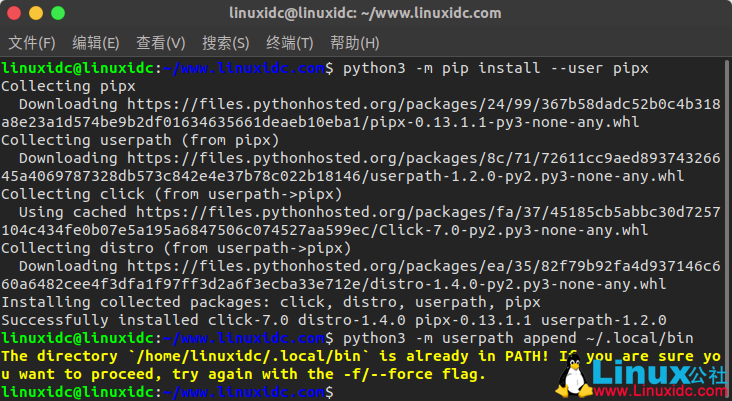Click the 'Successfully installed' output line

coord(334,320)
